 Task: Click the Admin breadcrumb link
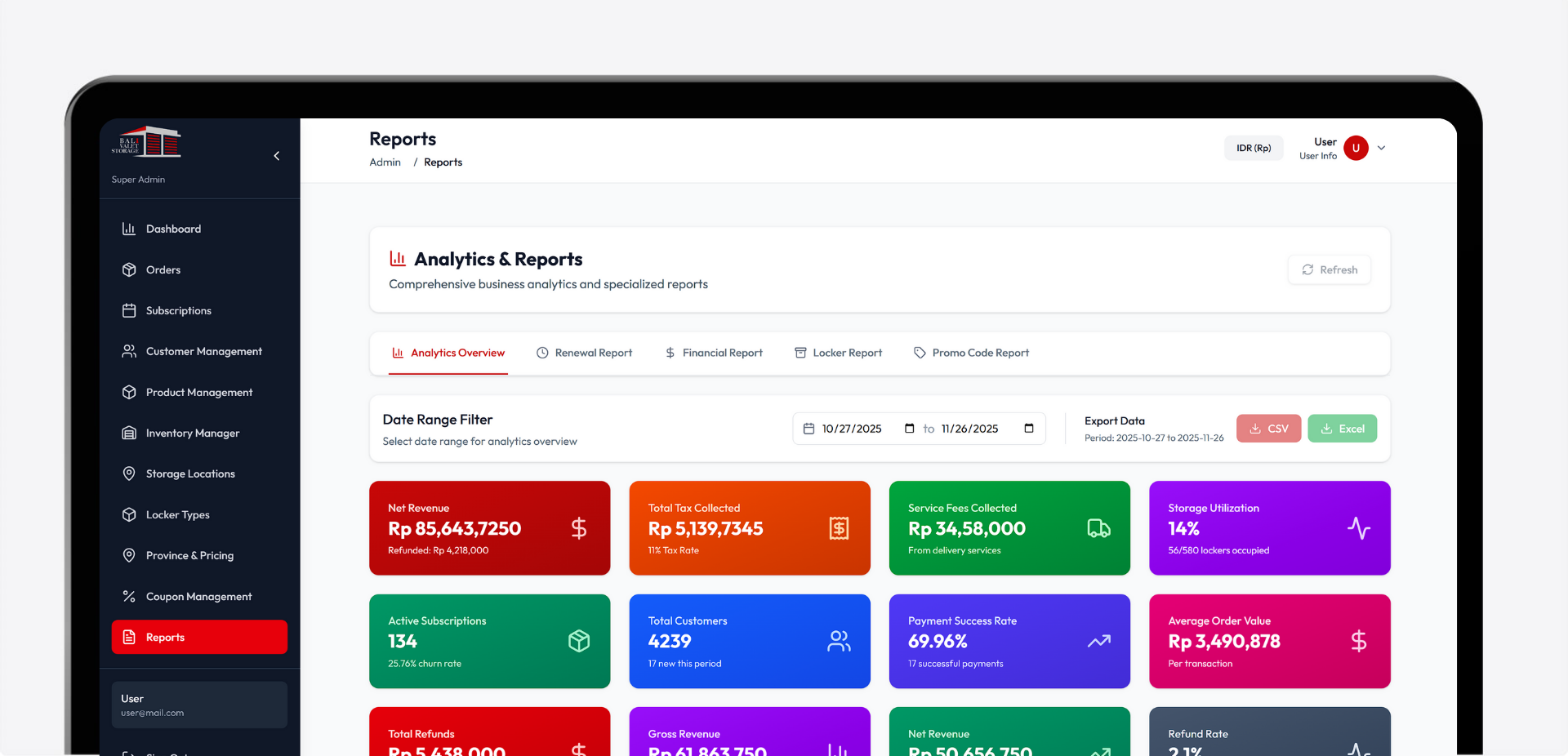[x=385, y=162]
